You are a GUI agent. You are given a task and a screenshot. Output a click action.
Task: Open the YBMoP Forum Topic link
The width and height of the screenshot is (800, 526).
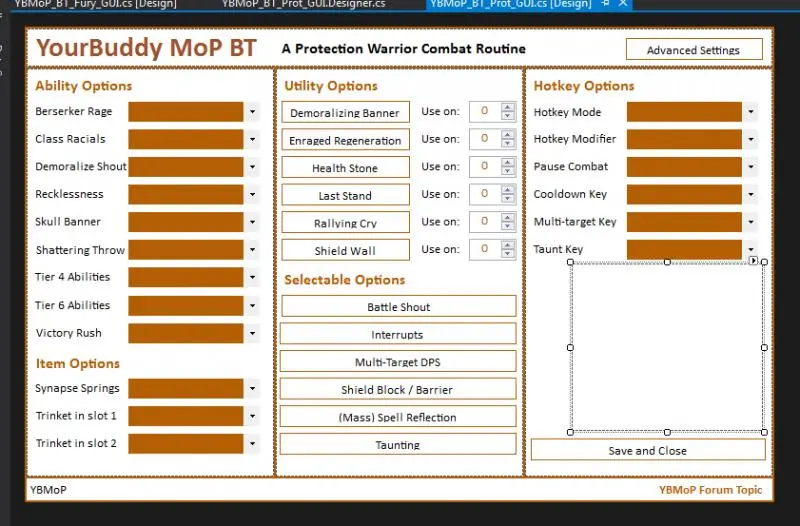coord(710,490)
